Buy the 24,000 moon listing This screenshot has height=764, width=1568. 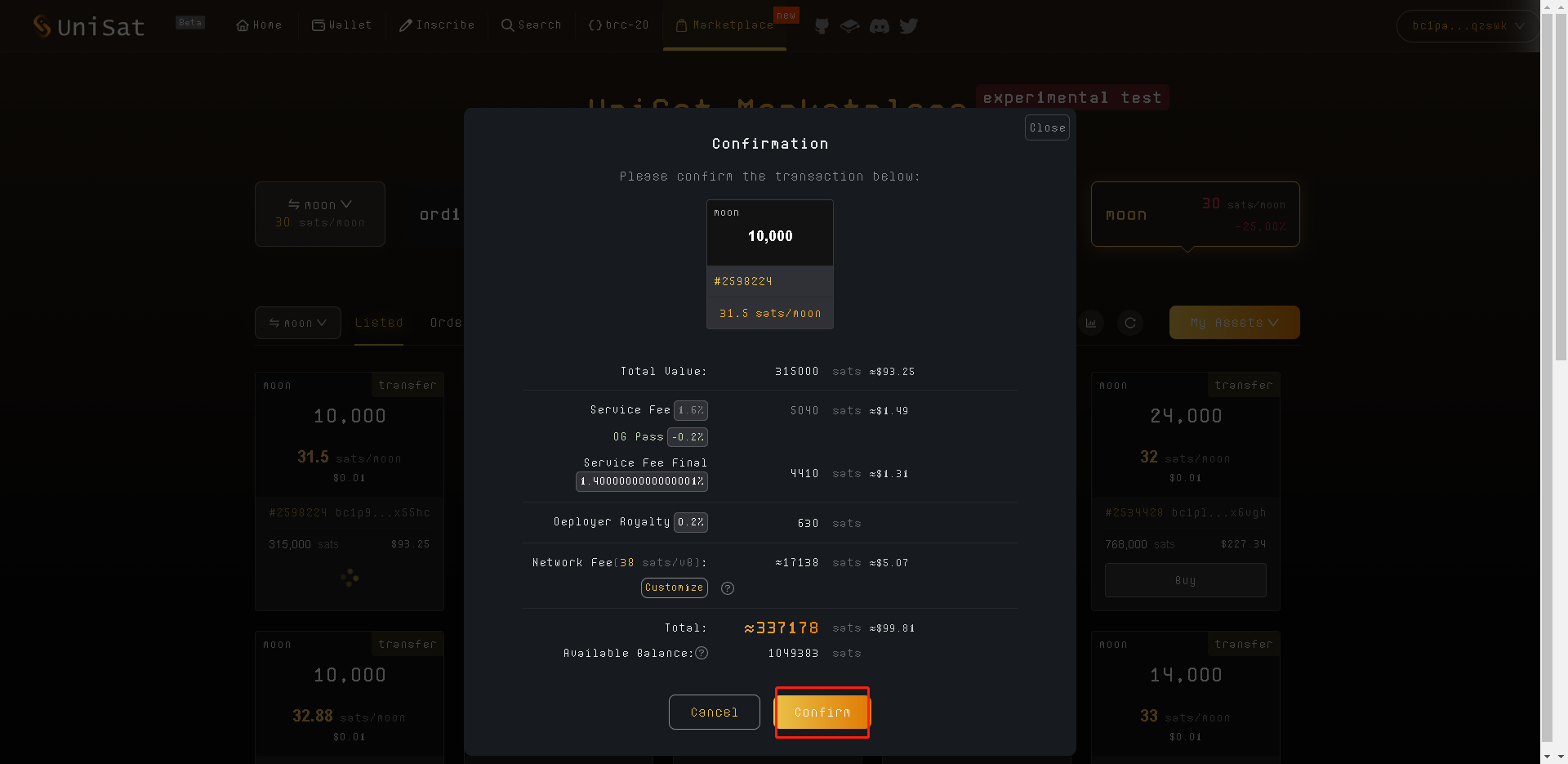coord(1186,580)
